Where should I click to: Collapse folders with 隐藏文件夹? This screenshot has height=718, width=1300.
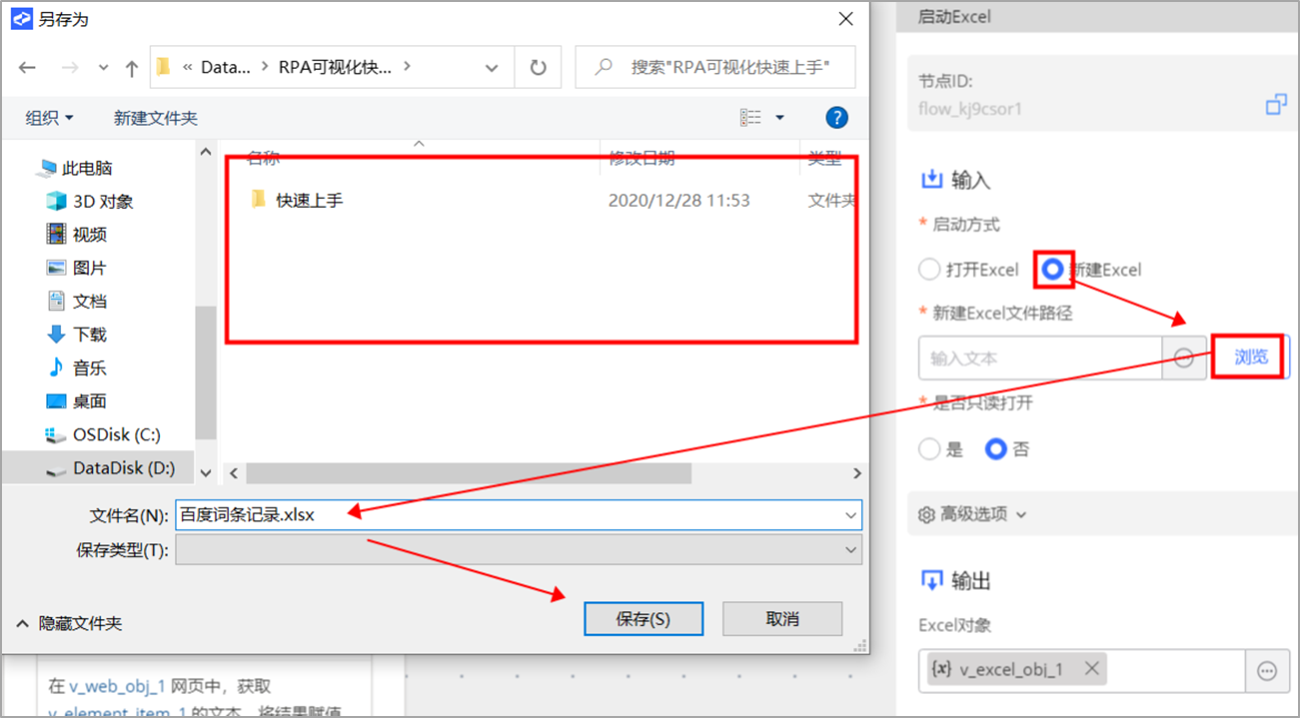tap(69, 623)
